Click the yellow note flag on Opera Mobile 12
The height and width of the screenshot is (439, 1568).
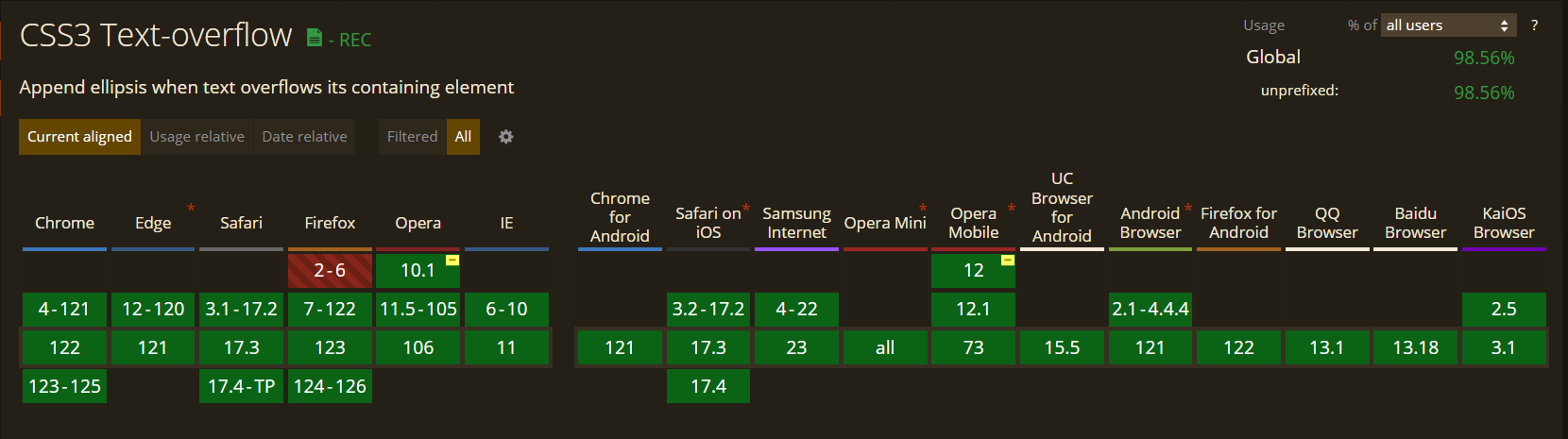coord(1008,260)
